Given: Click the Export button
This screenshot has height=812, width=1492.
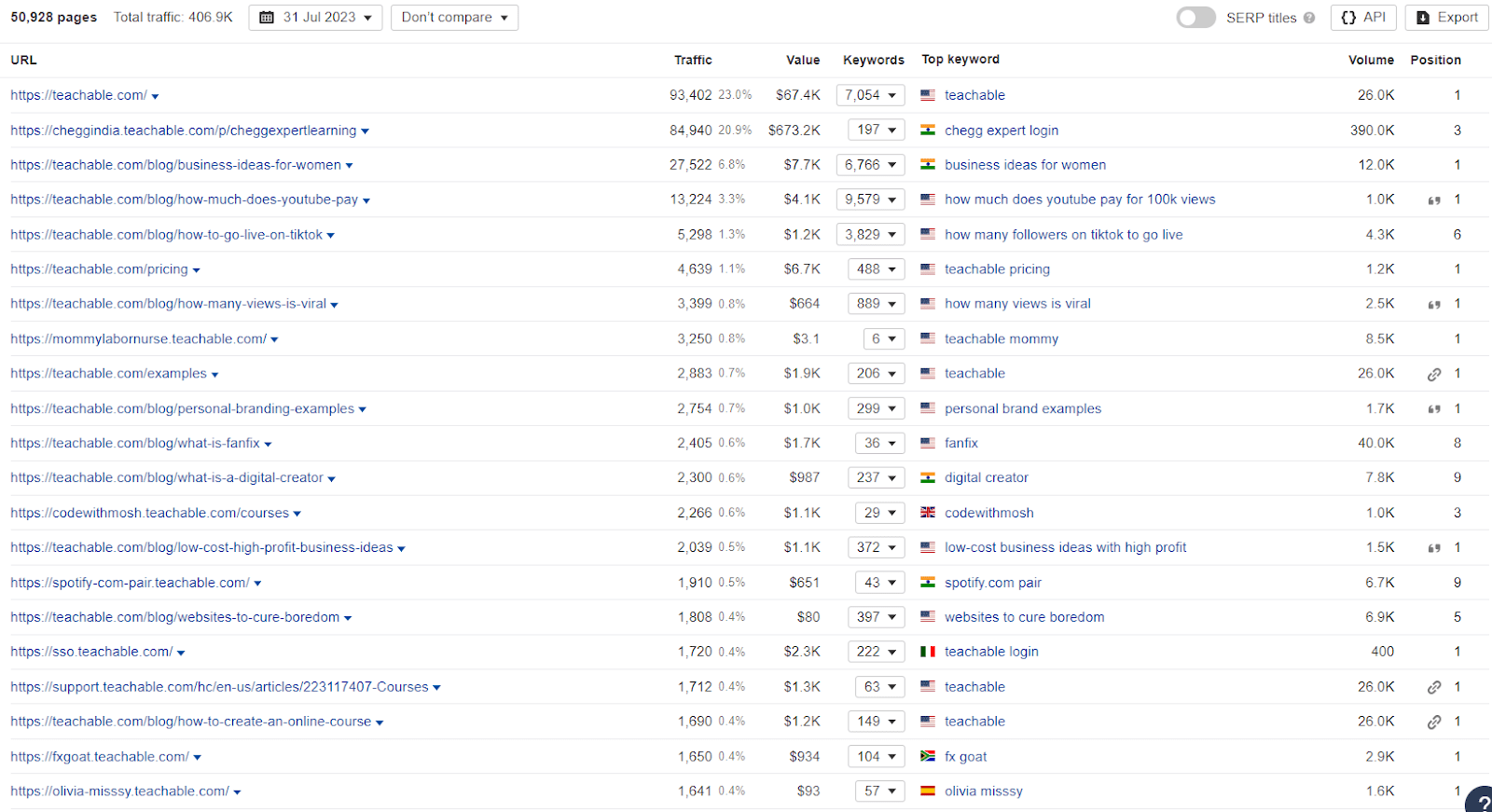Looking at the screenshot, I should pyautogui.click(x=1447, y=18).
